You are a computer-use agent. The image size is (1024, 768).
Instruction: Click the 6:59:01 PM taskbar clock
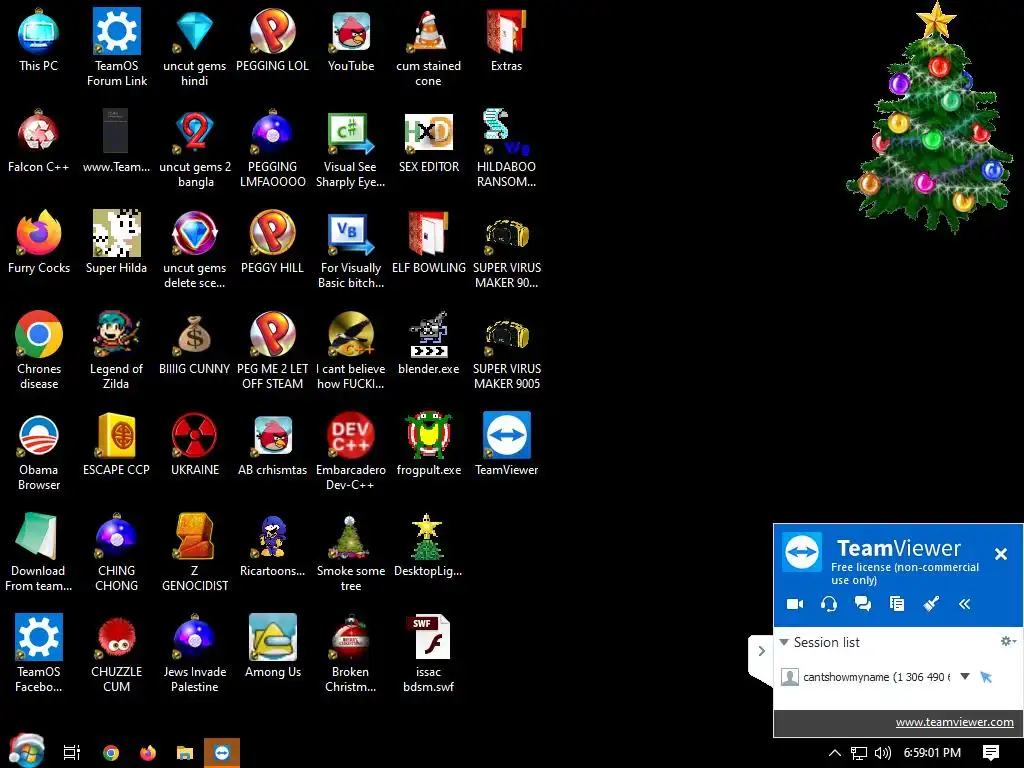click(932, 752)
